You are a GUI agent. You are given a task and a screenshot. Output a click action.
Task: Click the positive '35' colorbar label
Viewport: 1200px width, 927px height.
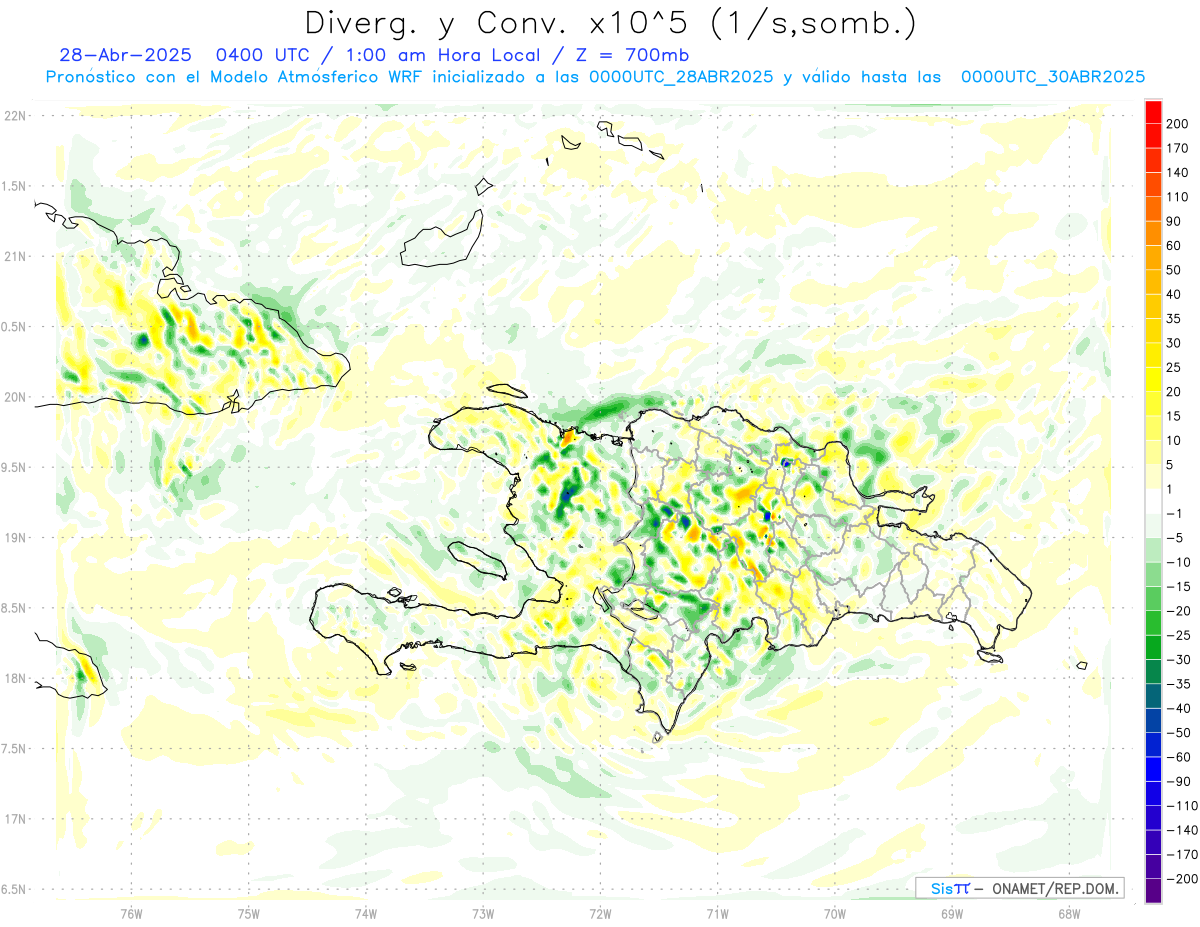1174,319
